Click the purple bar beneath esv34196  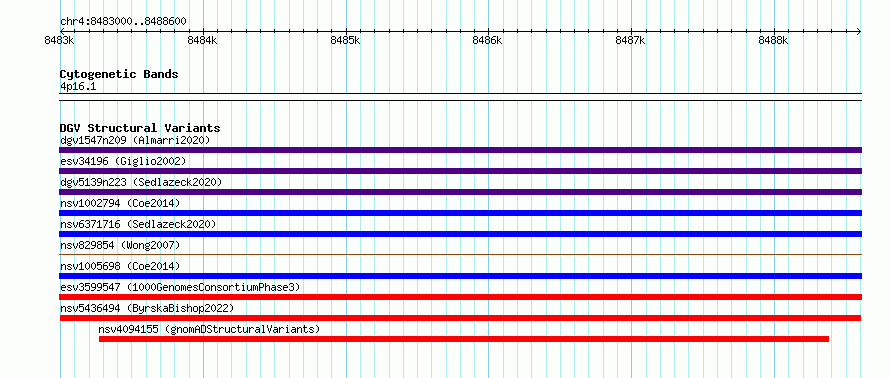(x=460, y=171)
